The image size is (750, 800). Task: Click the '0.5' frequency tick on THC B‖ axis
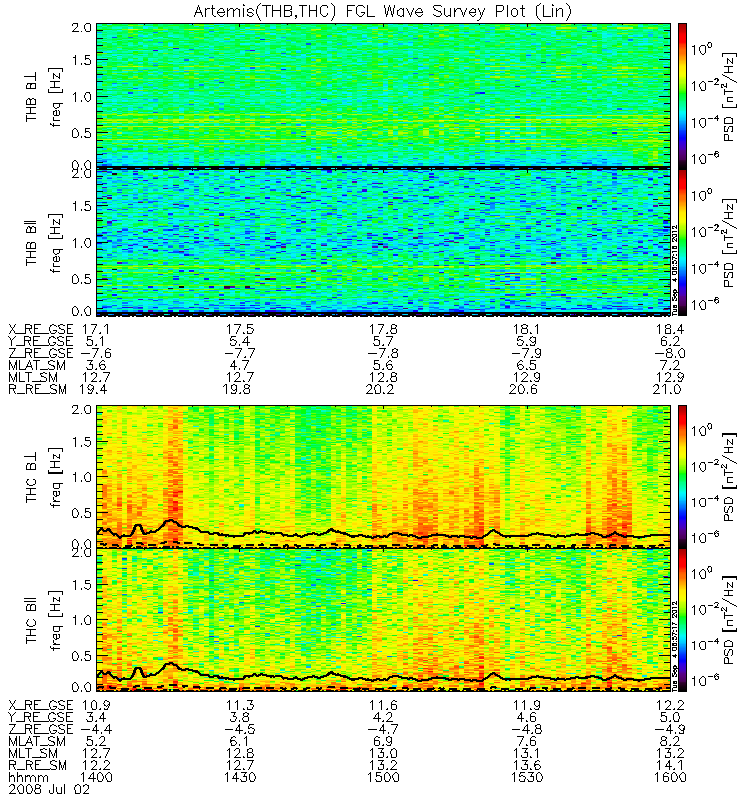point(82,656)
